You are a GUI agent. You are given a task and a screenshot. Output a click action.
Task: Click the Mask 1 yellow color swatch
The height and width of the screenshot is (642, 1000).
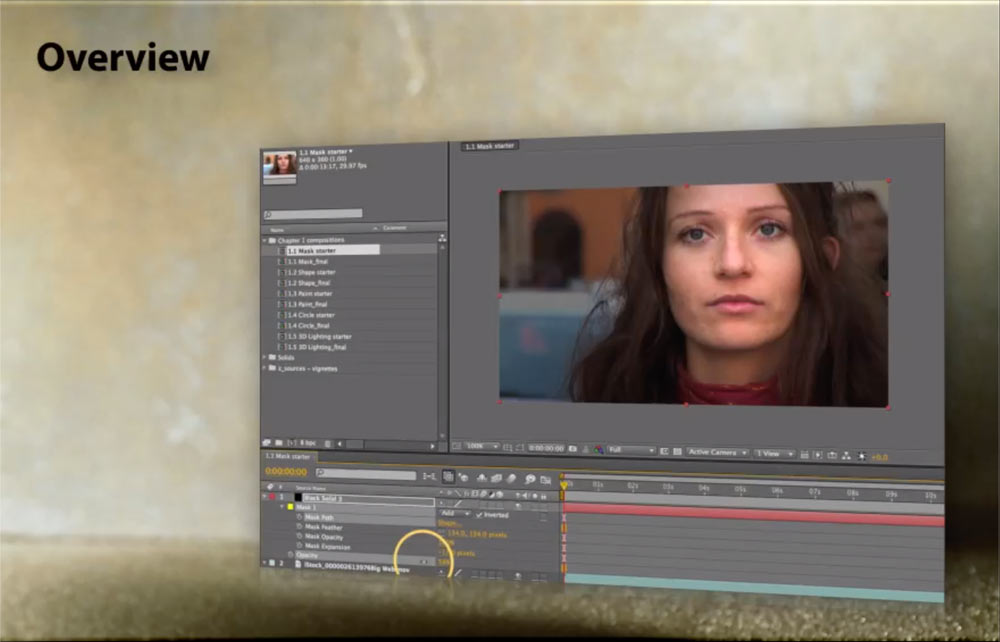click(x=290, y=507)
